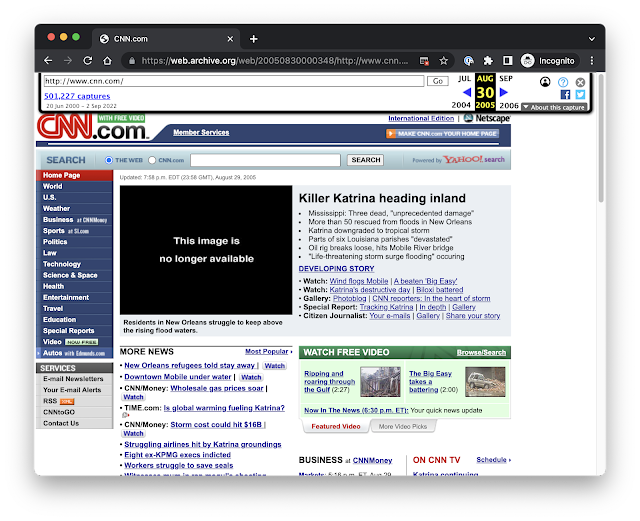Open World section in sidebar
This screenshot has height=521, width=640.
[74, 186]
